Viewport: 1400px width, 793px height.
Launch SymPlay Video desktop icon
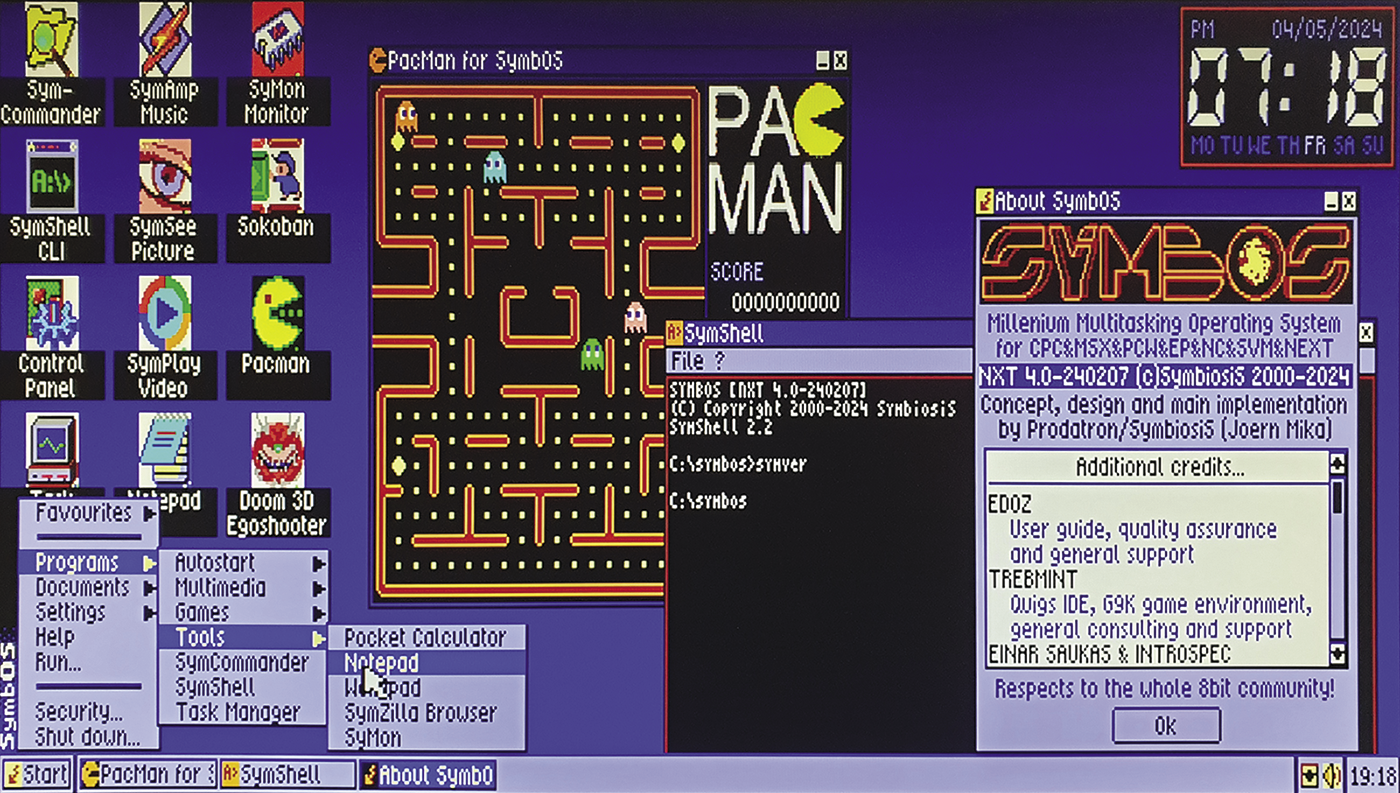[x=164, y=338]
